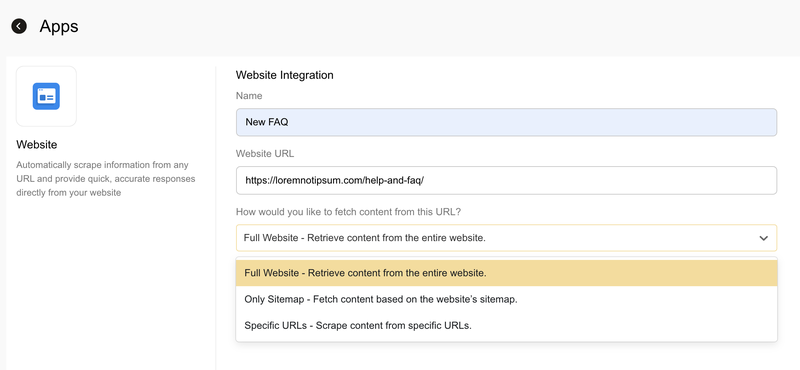
Task: Click the fetch content question label
Action: [348, 212]
